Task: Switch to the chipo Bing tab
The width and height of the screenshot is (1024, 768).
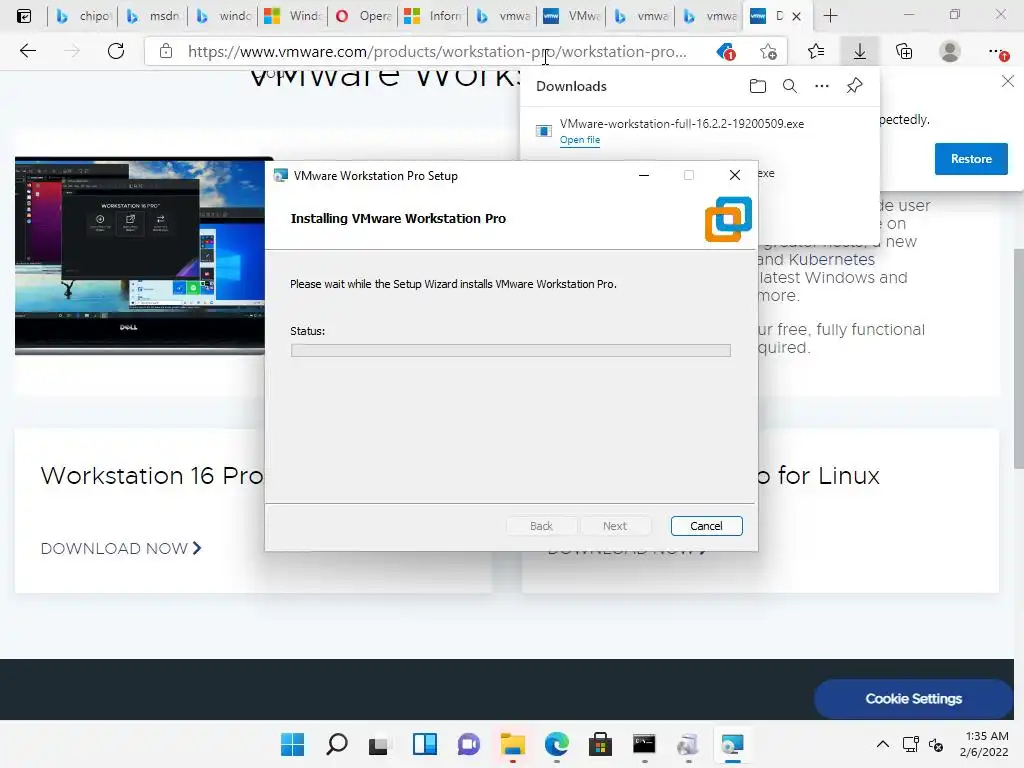Action: click(83, 16)
